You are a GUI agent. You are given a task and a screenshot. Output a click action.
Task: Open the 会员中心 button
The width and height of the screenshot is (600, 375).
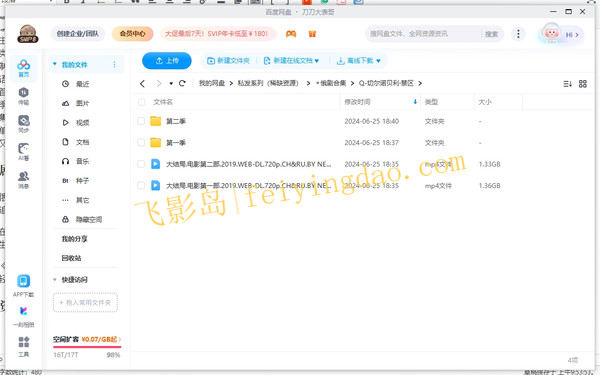click(x=132, y=34)
